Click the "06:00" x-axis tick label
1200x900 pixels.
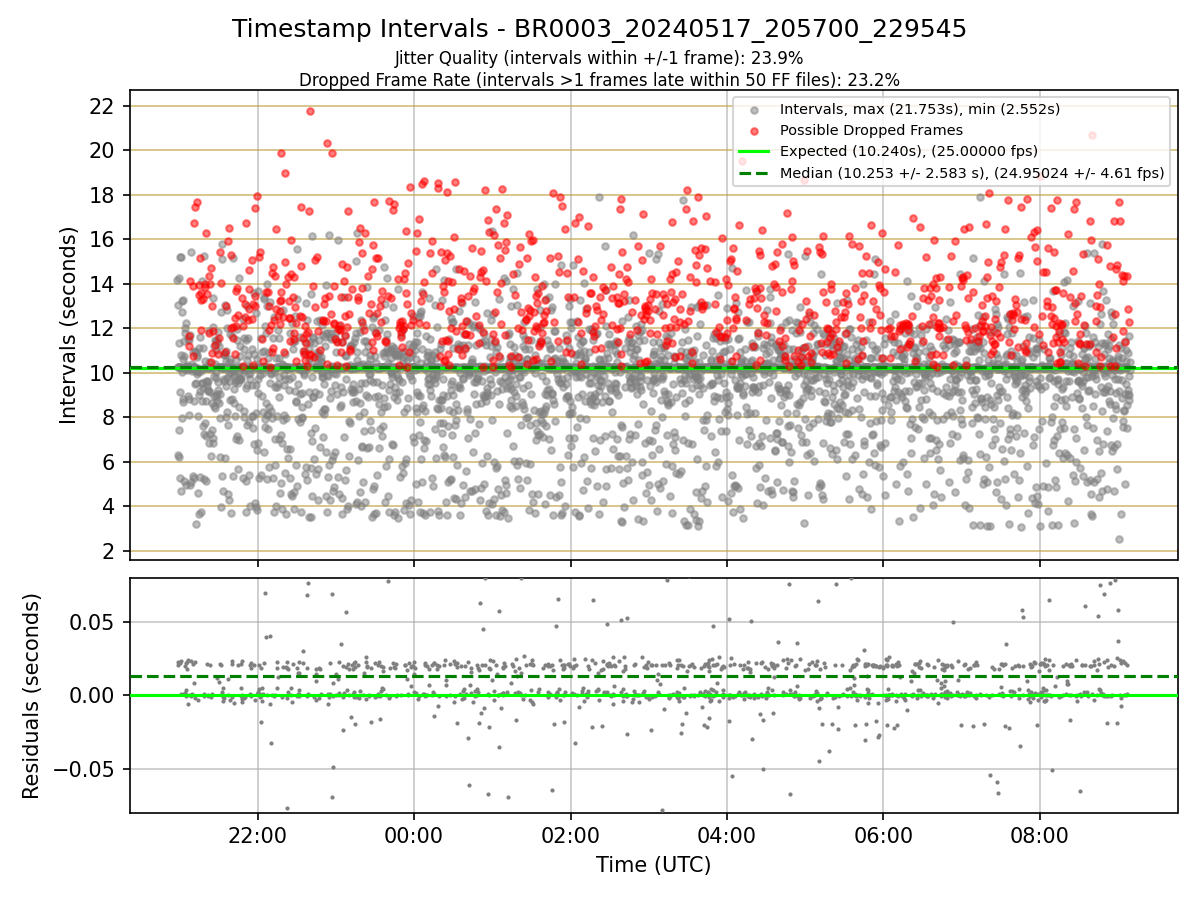pos(882,834)
